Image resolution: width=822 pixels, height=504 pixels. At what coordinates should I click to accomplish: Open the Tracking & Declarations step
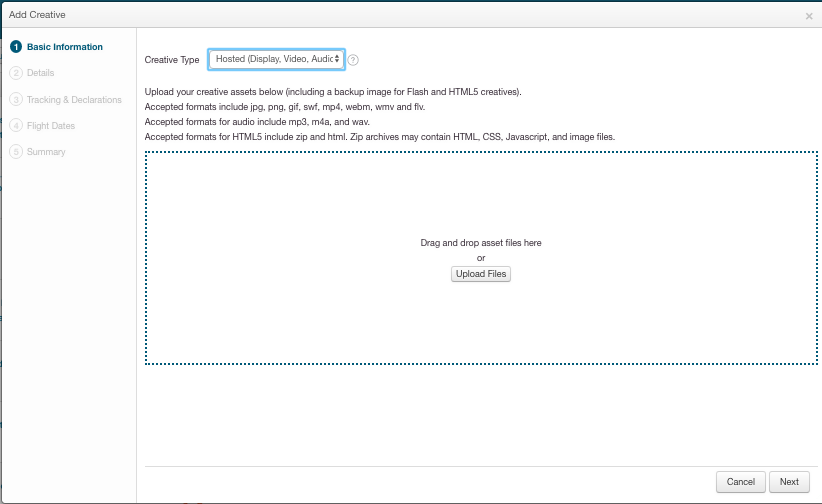click(66, 100)
